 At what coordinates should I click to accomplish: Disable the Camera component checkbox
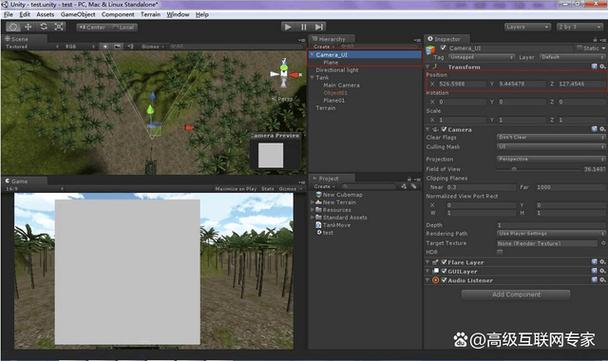point(444,129)
